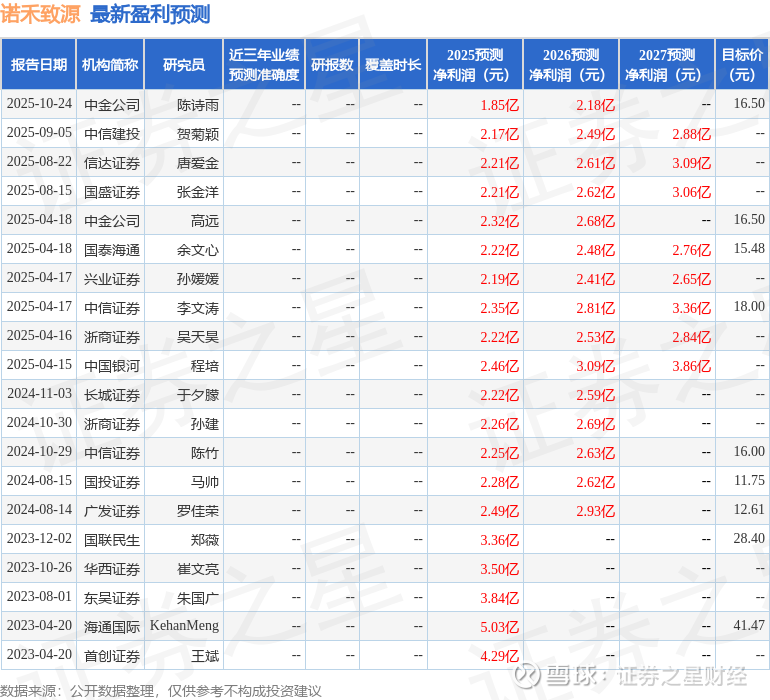Select institution 国泰海通

coord(112,250)
